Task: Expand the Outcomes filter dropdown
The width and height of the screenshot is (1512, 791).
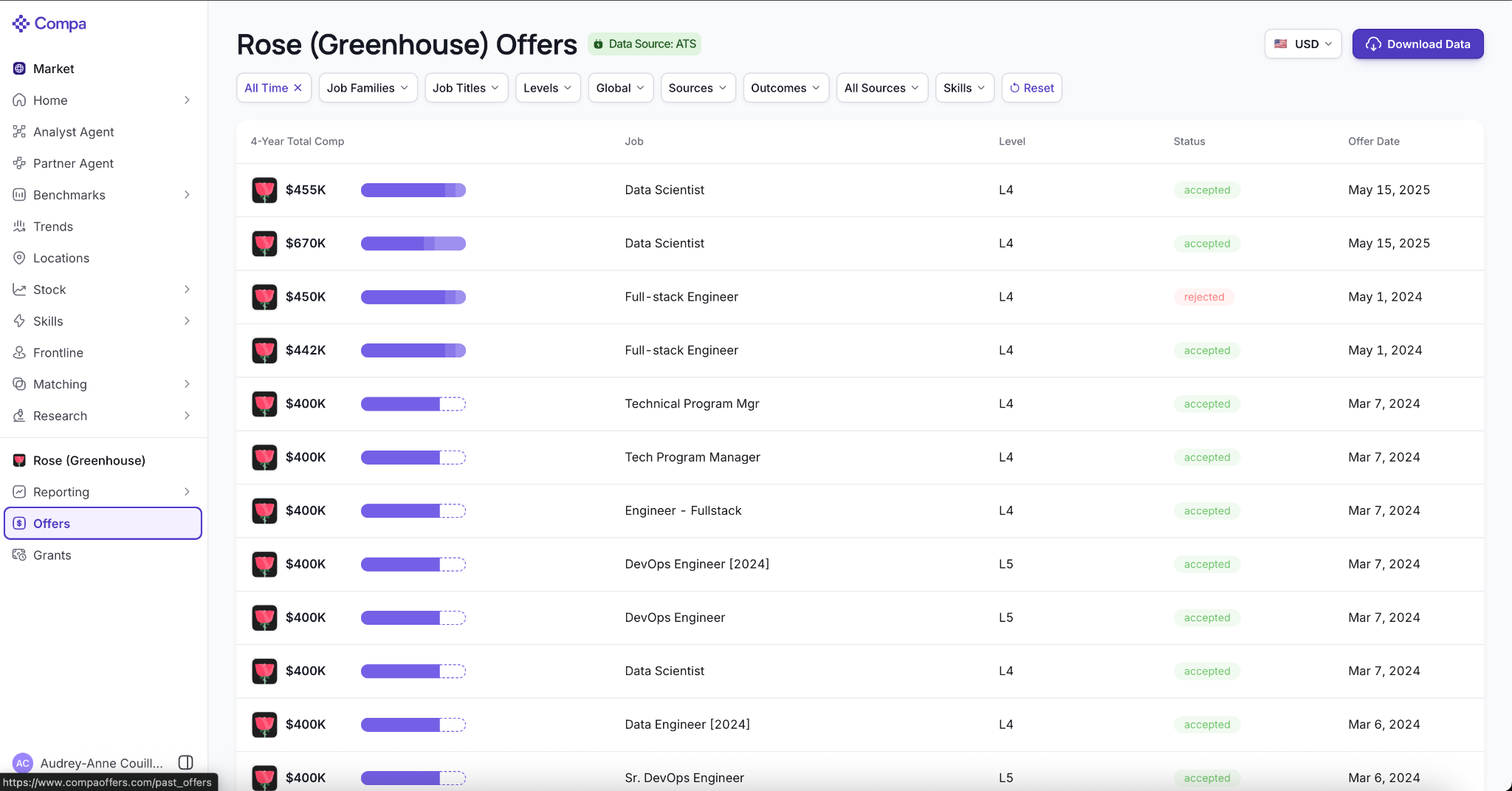Action: (786, 88)
